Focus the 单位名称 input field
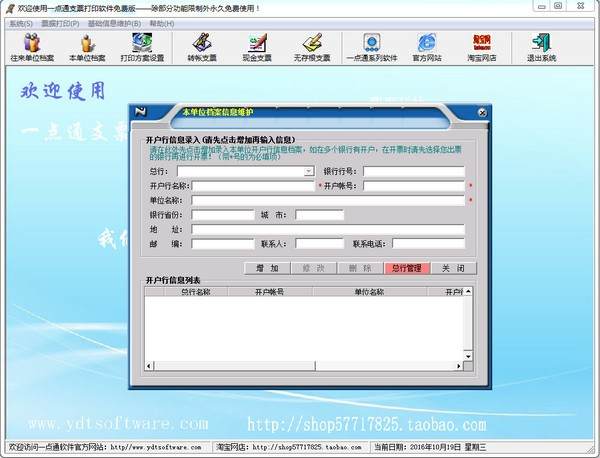This screenshot has width=600, height=458. click(x=328, y=200)
